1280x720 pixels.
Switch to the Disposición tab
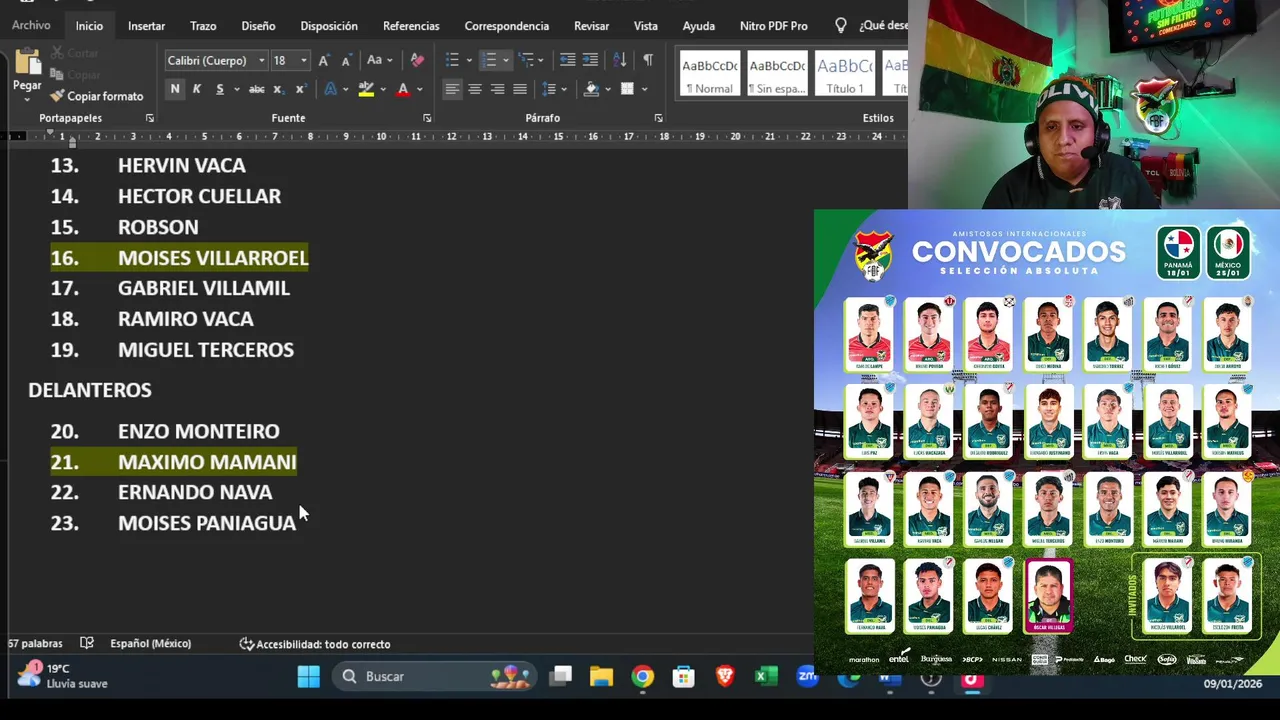coord(329,26)
